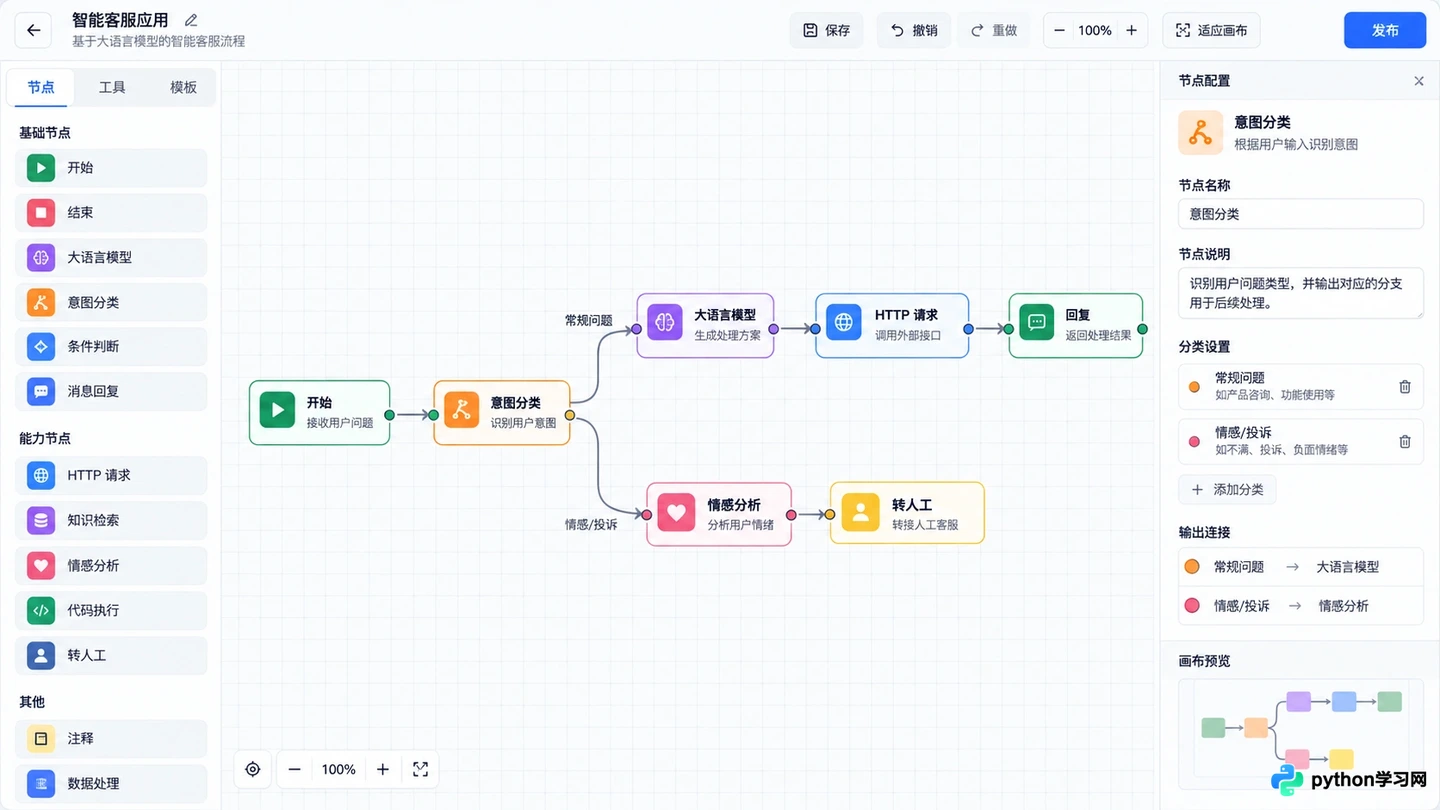The image size is (1440, 810).
Task: Delete the 情感/投诉 category
Action: click(x=1405, y=441)
